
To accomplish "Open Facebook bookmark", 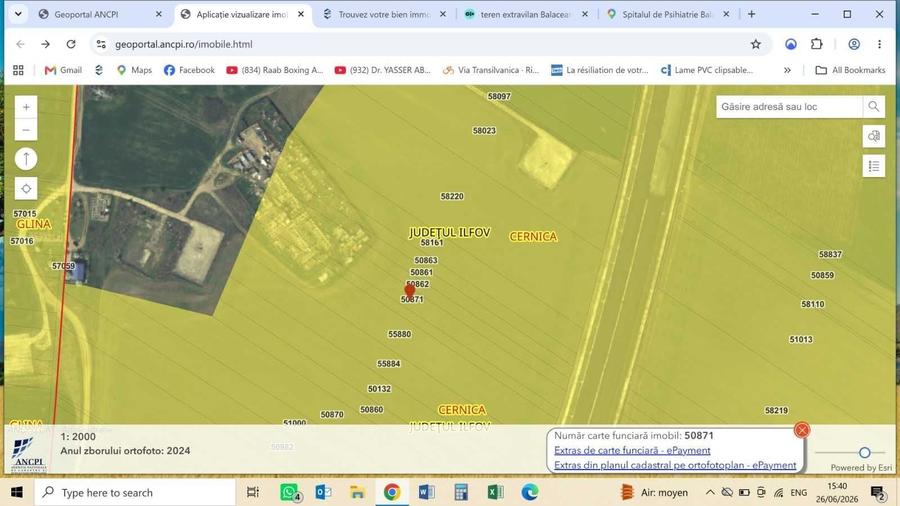I will [x=189, y=70].
